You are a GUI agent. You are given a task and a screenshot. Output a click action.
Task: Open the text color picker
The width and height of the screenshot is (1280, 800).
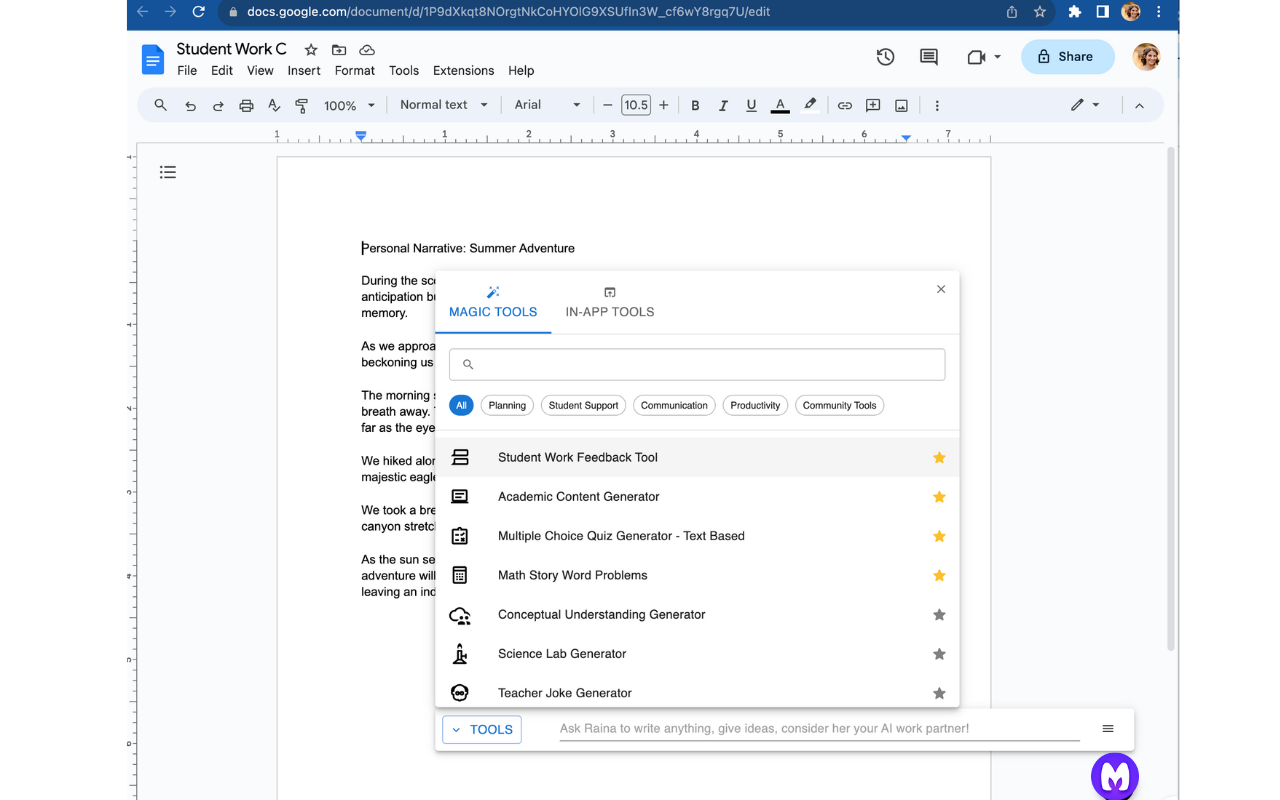pyautogui.click(x=780, y=105)
